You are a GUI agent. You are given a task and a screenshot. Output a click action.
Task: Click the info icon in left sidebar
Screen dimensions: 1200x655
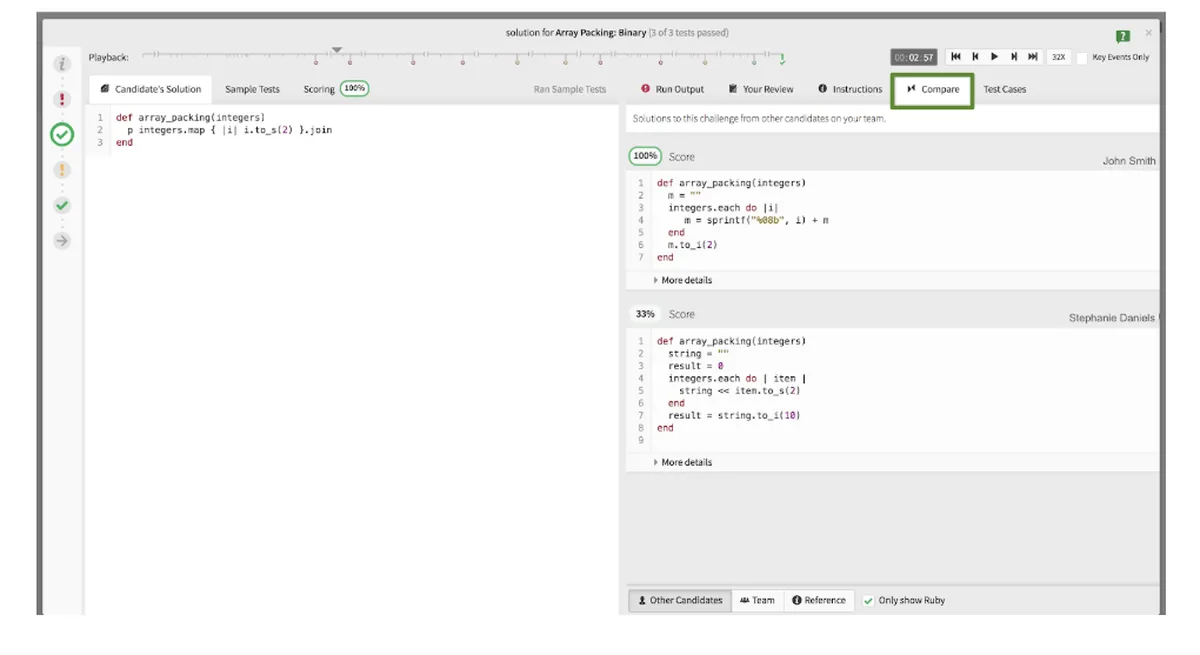pyautogui.click(x=62, y=63)
